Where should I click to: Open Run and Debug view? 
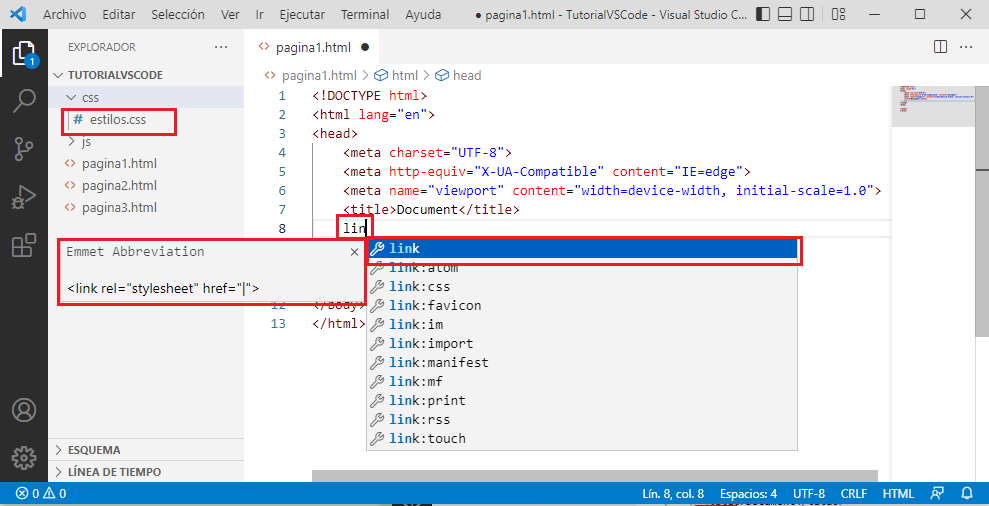coord(24,197)
